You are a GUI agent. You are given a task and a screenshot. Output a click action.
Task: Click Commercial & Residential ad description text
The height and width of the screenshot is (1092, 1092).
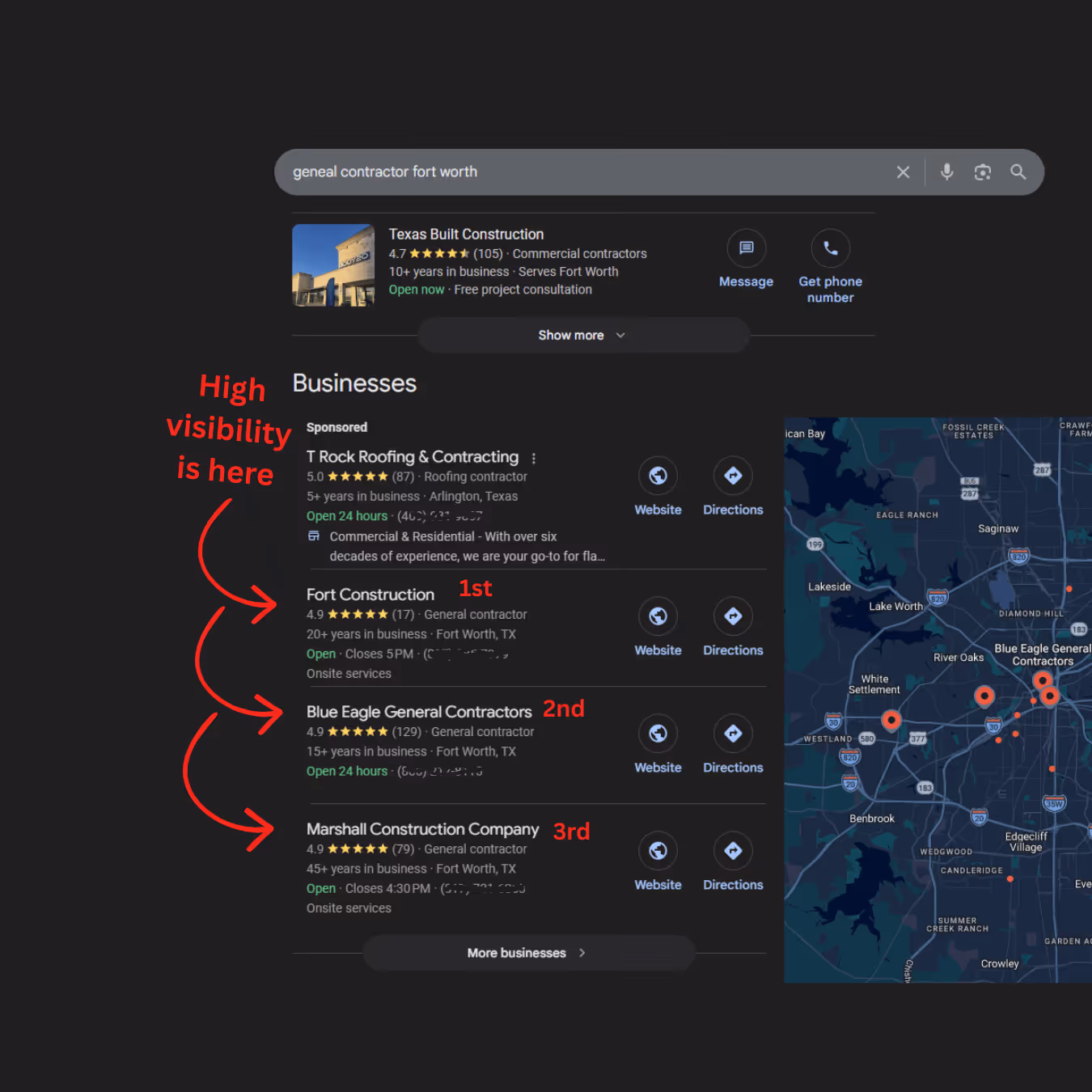[467, 547]
